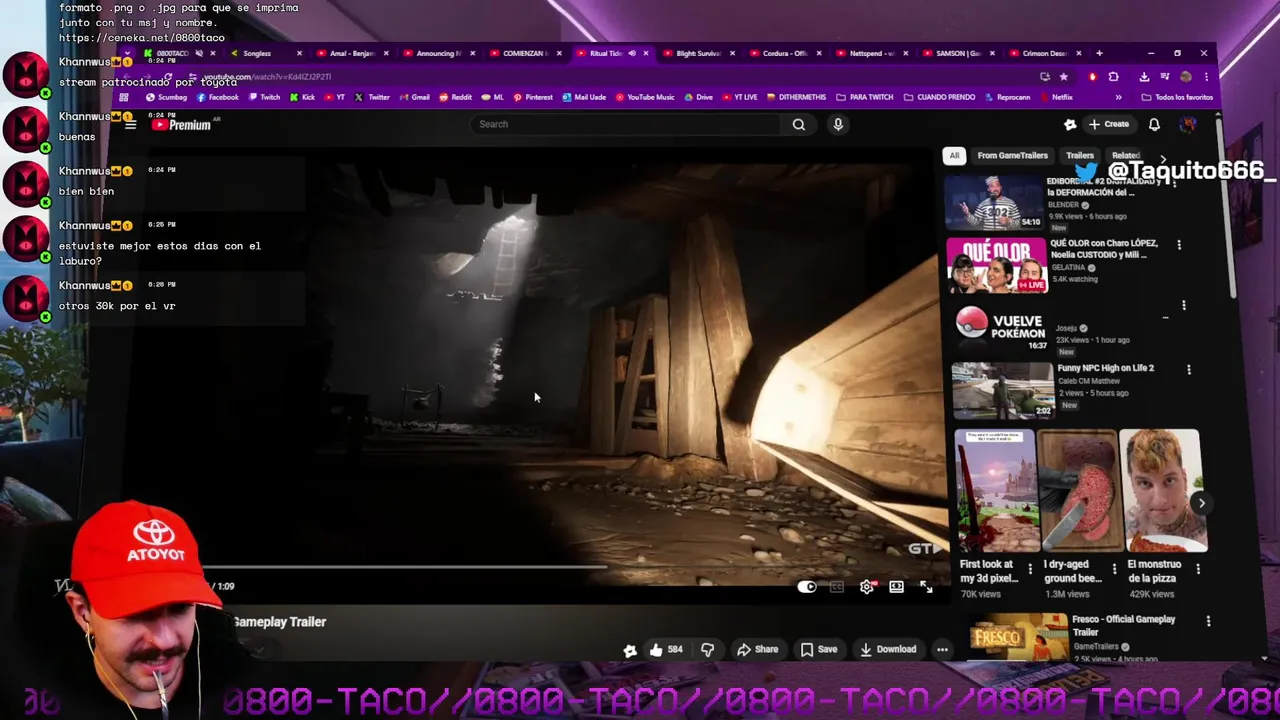Image resolution: width=1280 pixels, height=720 pixels.
Task: Click the Share button
Action: tap(757, 649)
